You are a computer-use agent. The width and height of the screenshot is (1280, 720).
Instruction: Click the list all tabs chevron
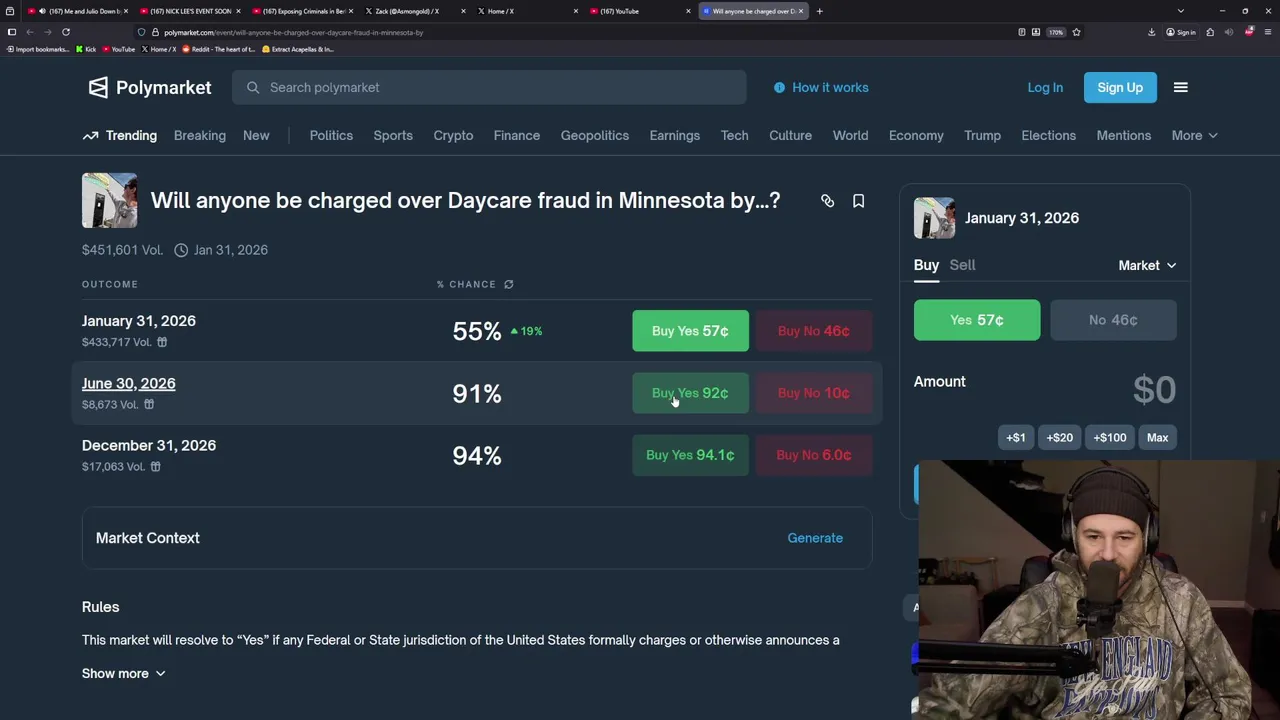1180,11
